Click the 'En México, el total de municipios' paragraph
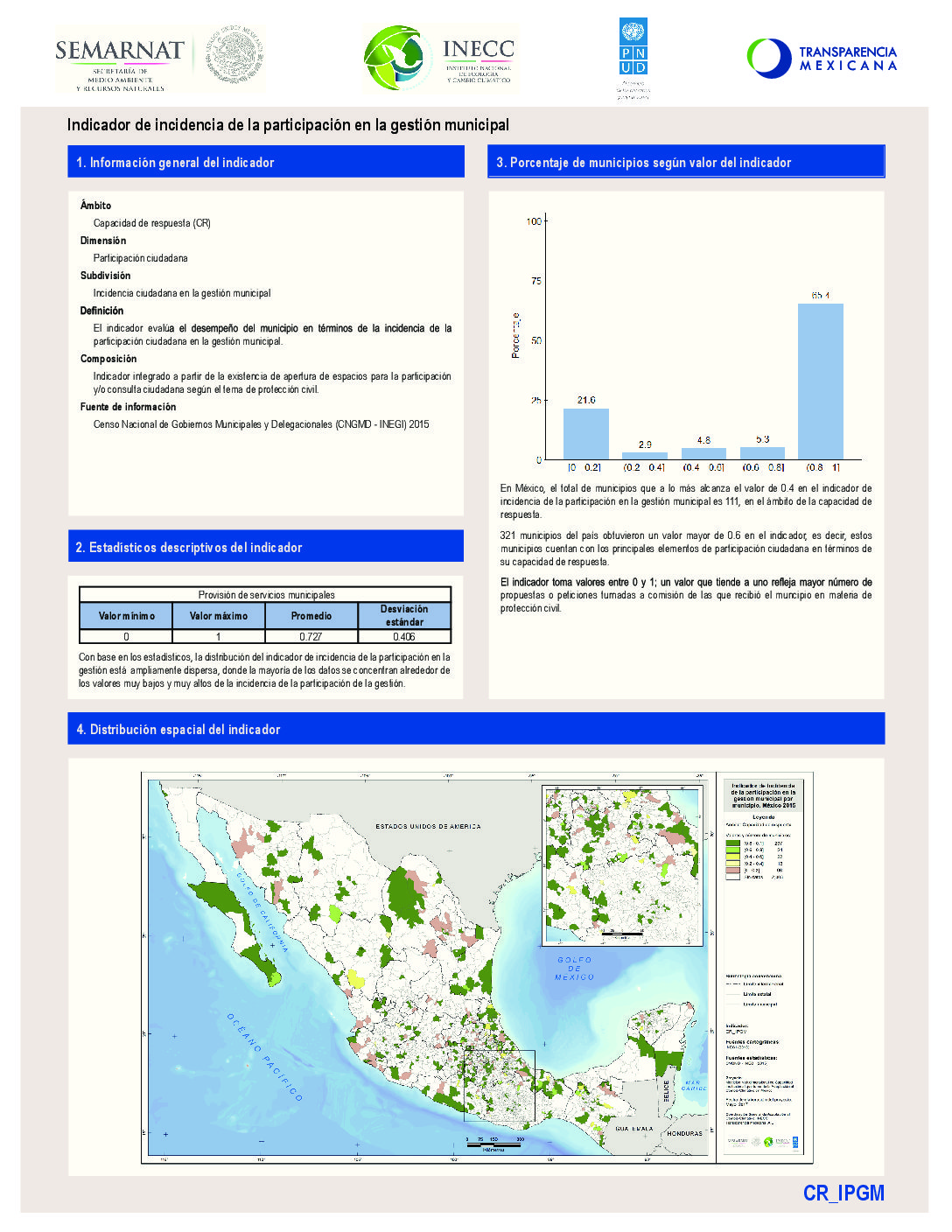Image resolution: width=952 pixels, height=1232 pixels. click(686, 501)
